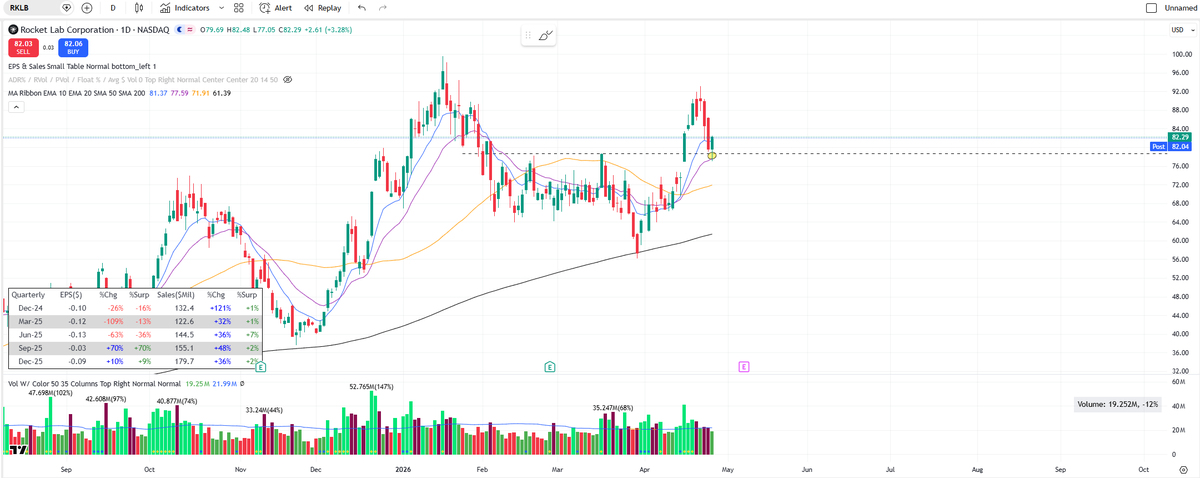Add a compare symbol with plus icon
Screen dimensions: 1200x478
tap(87, 7)
